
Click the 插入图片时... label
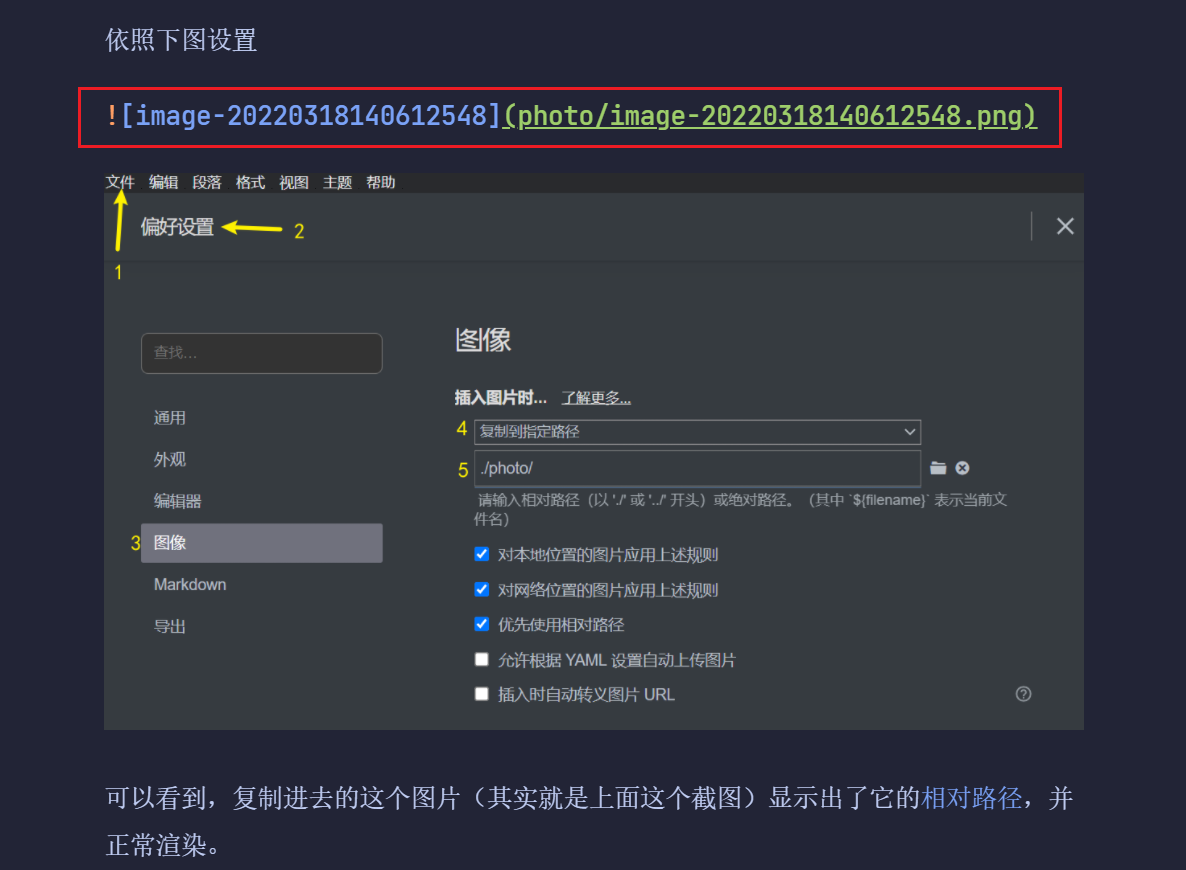(x=500, y=398)
